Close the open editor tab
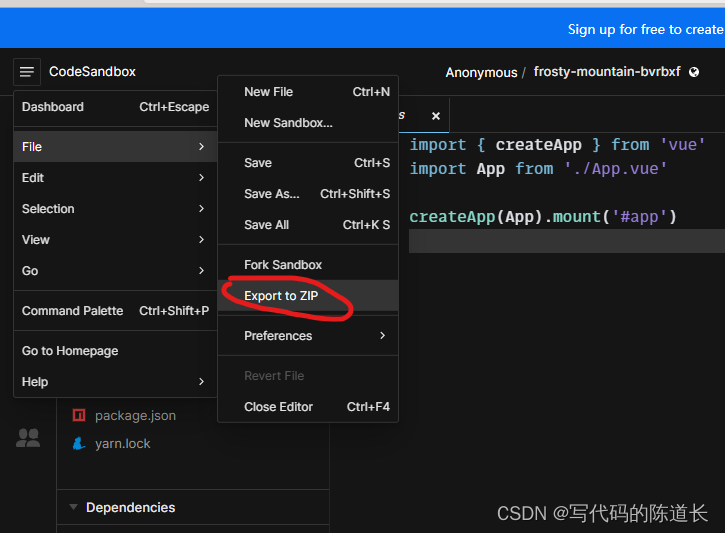The width and height of the screenshot is (725, 533). (x=436, y=116)
